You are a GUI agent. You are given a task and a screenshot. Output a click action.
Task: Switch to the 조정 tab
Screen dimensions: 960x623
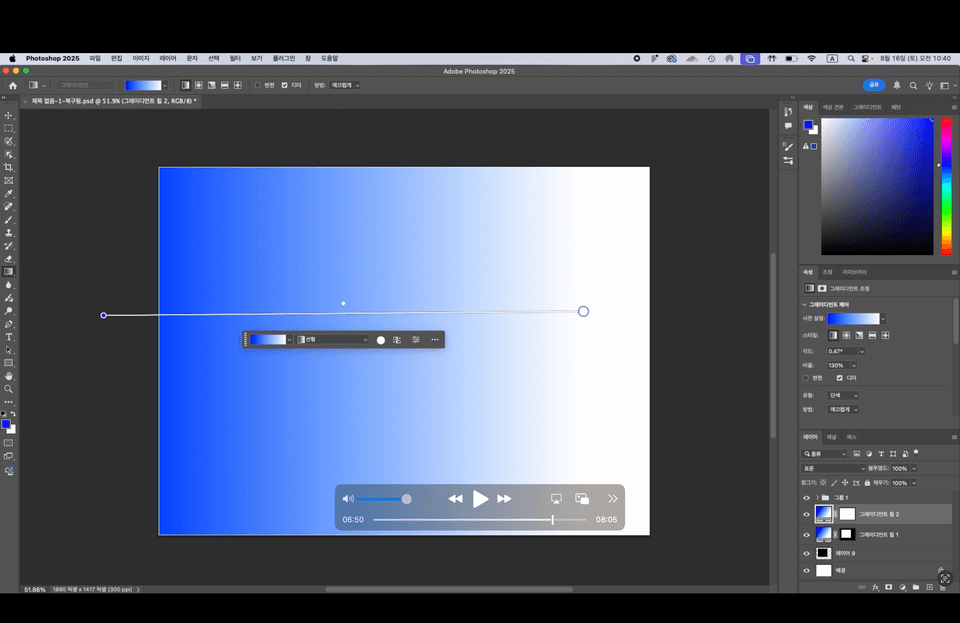point(827,272)
